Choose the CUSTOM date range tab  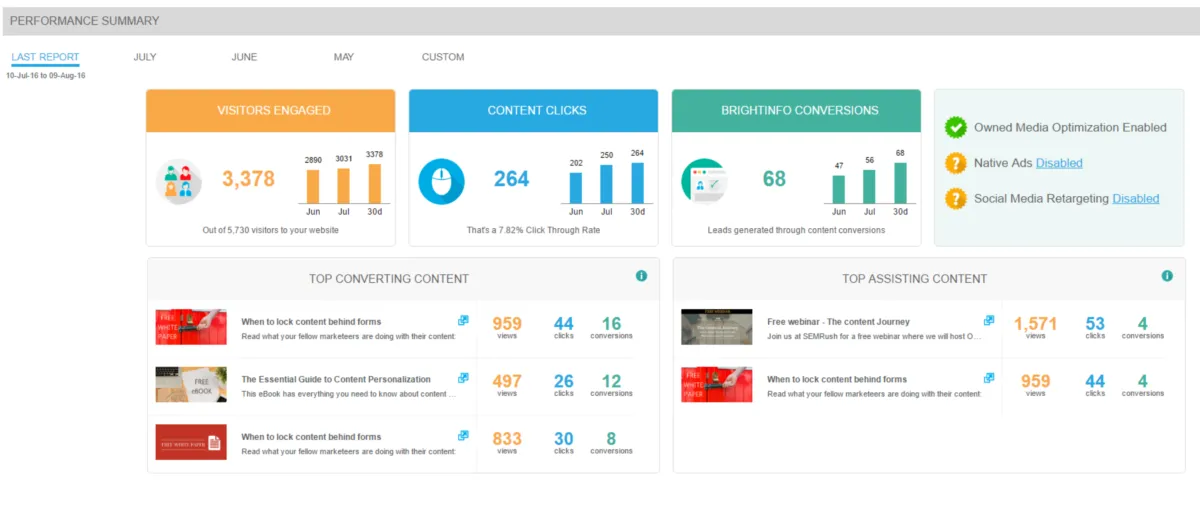pyautogui.click(x=443, y=57)
